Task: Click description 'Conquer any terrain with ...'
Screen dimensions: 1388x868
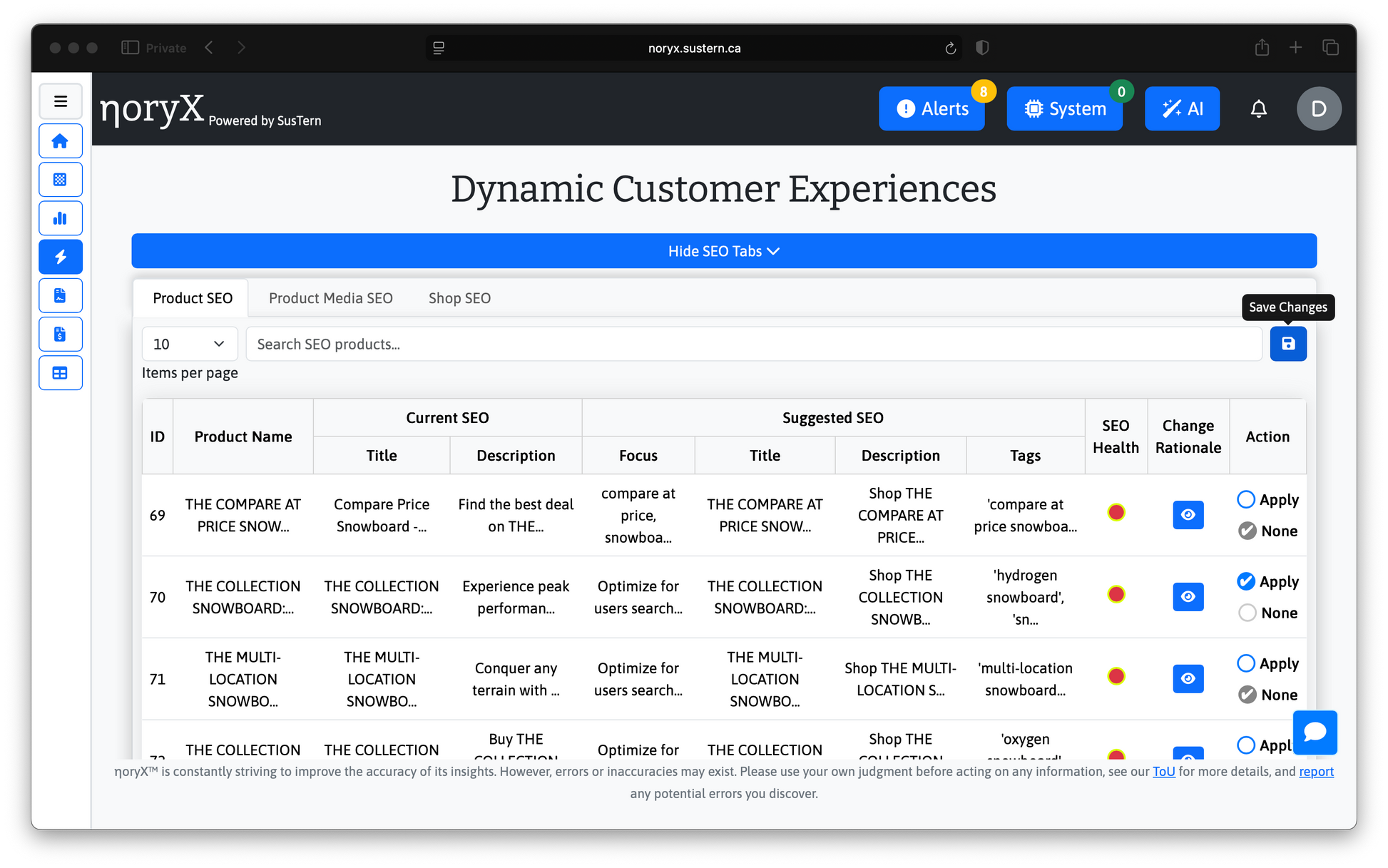Action: 516,679
